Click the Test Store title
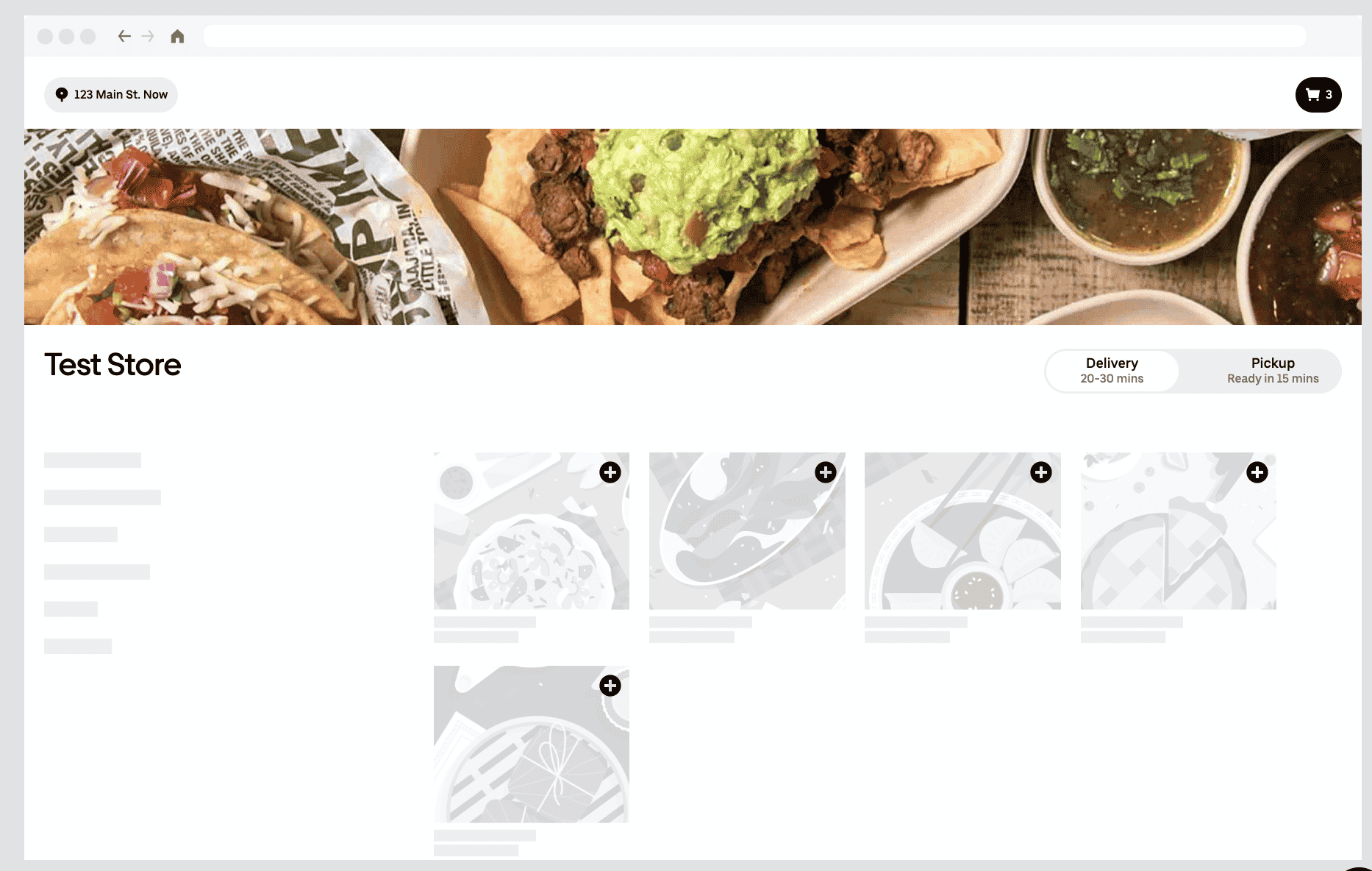 pyautogui.click(x=112, y=365)
